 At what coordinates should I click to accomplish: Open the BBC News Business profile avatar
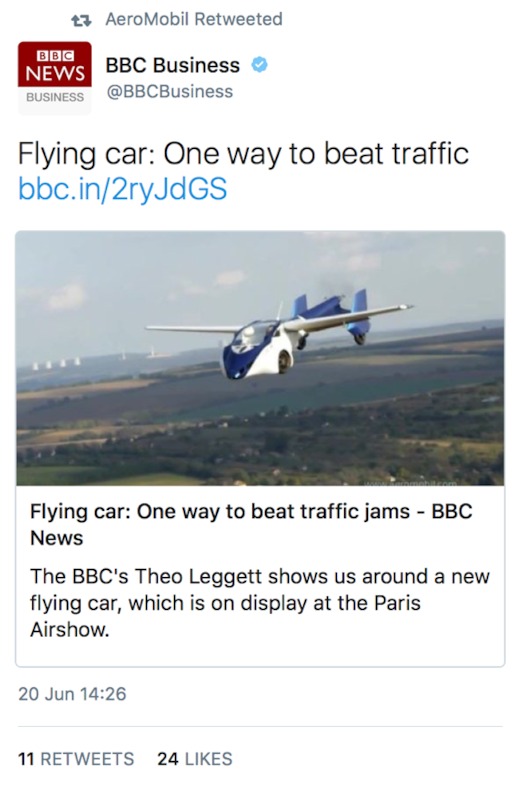click(55, 78)
